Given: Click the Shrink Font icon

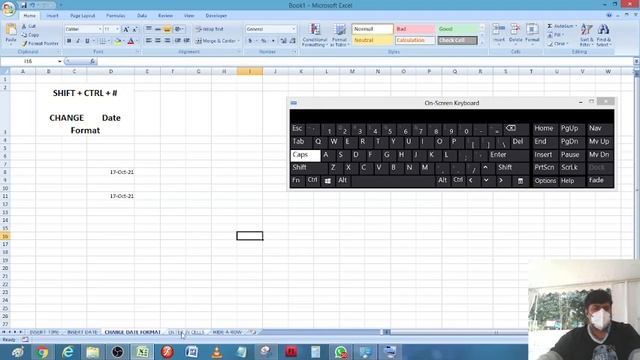Looking at the screenshot, I should [135, 29].
